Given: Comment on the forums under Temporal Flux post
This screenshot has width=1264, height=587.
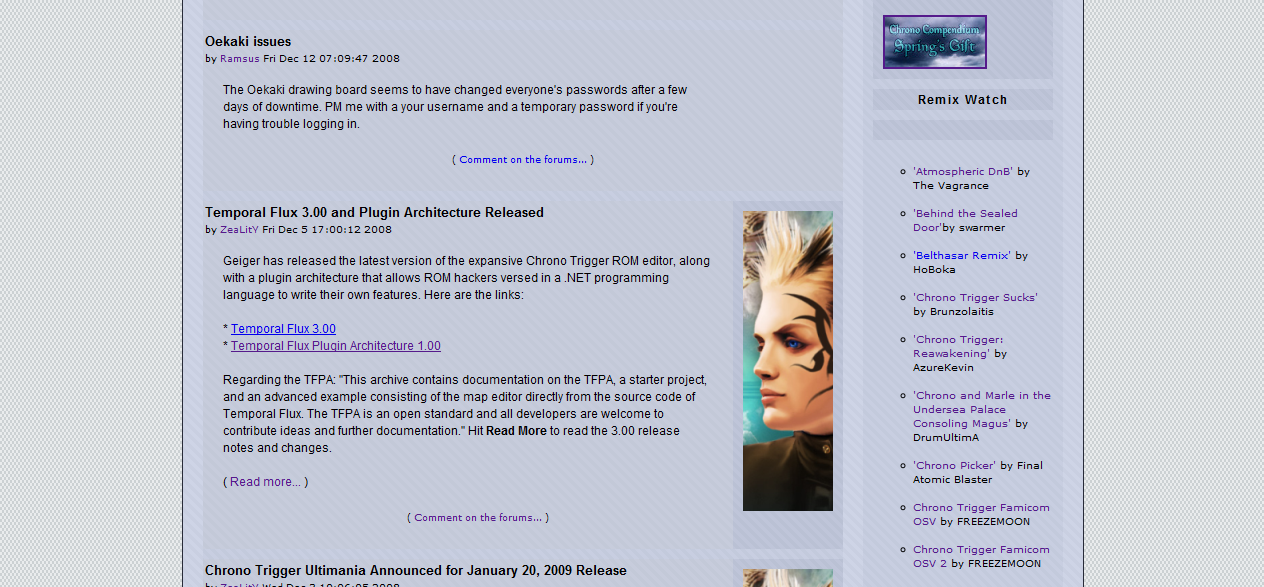Looking at the screenshot, I should click(x=478, y=518).
